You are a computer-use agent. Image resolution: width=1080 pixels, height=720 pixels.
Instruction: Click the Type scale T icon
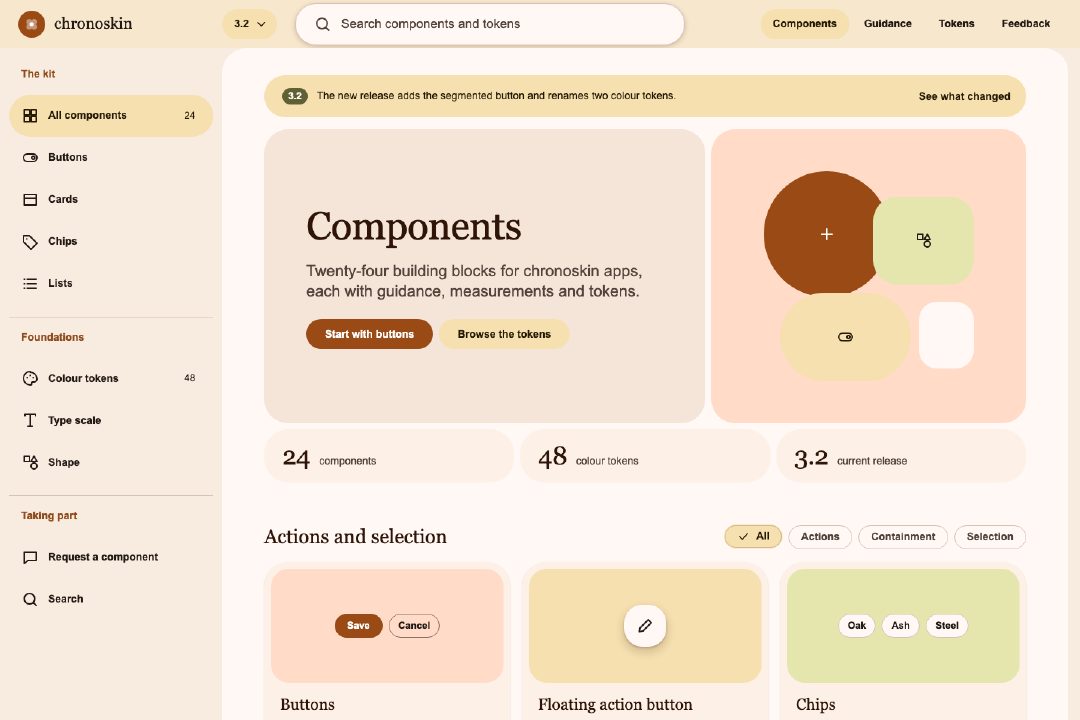[30, 420]
